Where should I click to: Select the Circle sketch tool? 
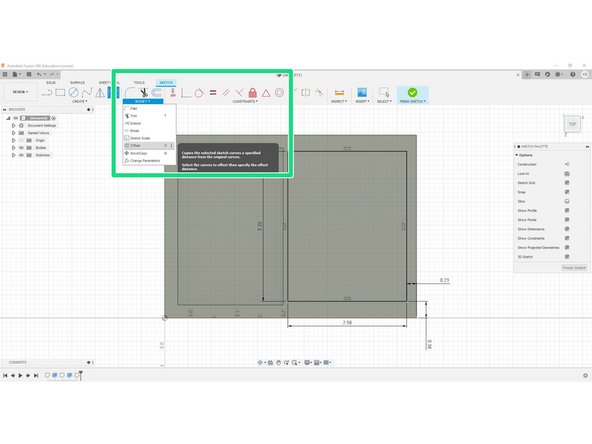(74, 92)
